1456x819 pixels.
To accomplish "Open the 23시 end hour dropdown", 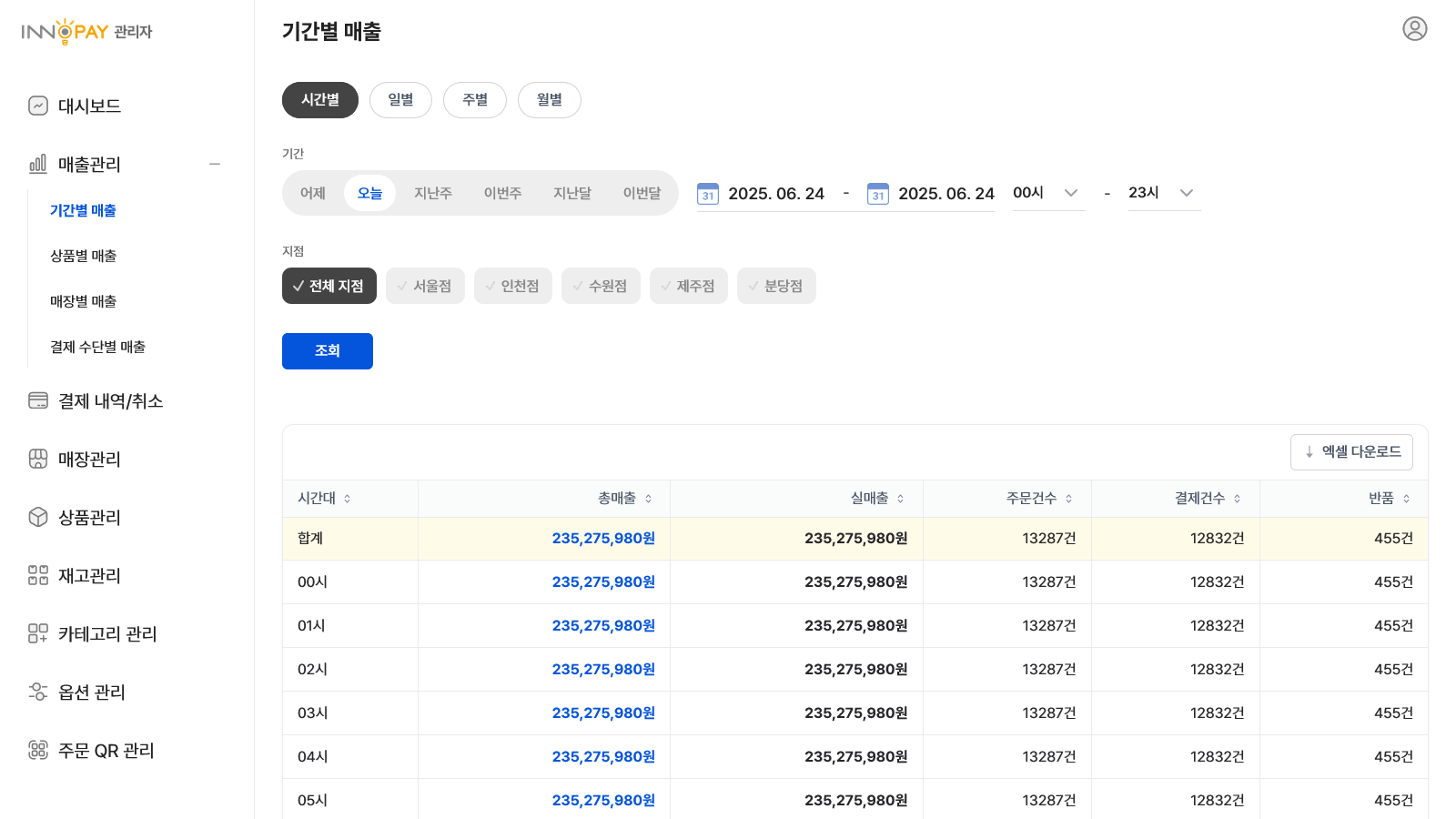I will 1163,193.
